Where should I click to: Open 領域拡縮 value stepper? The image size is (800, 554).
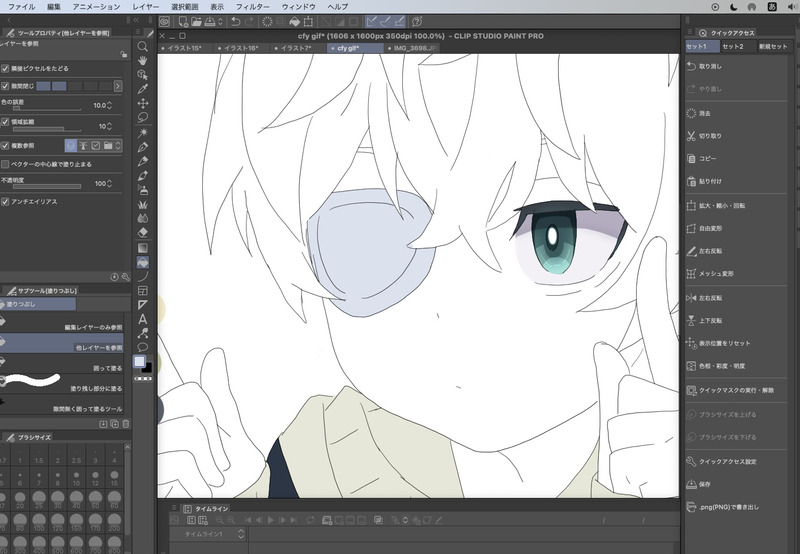click(x=109, y=126)
